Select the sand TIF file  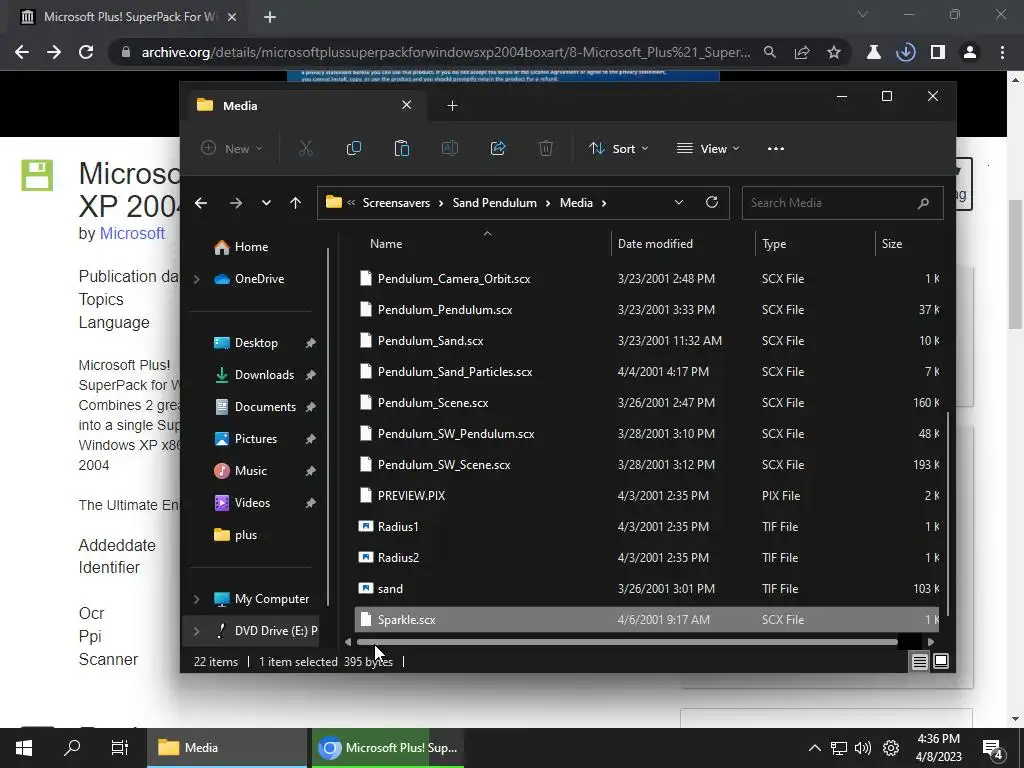[647, 588]
